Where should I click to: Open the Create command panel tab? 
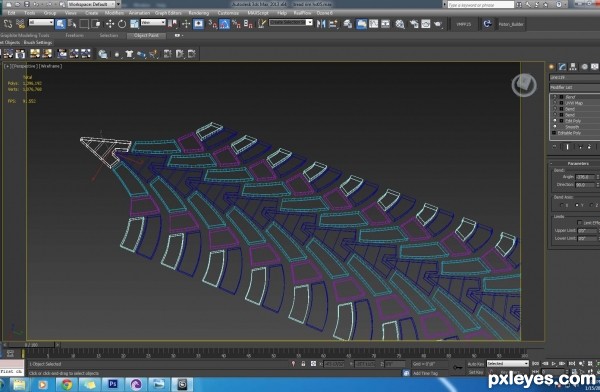coord(551,67)
